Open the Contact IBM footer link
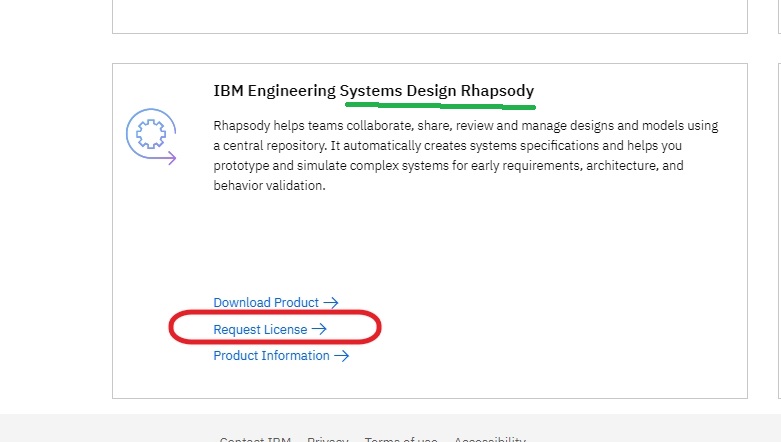Screen dimensions: 781x442 click(x=255, y=439)
